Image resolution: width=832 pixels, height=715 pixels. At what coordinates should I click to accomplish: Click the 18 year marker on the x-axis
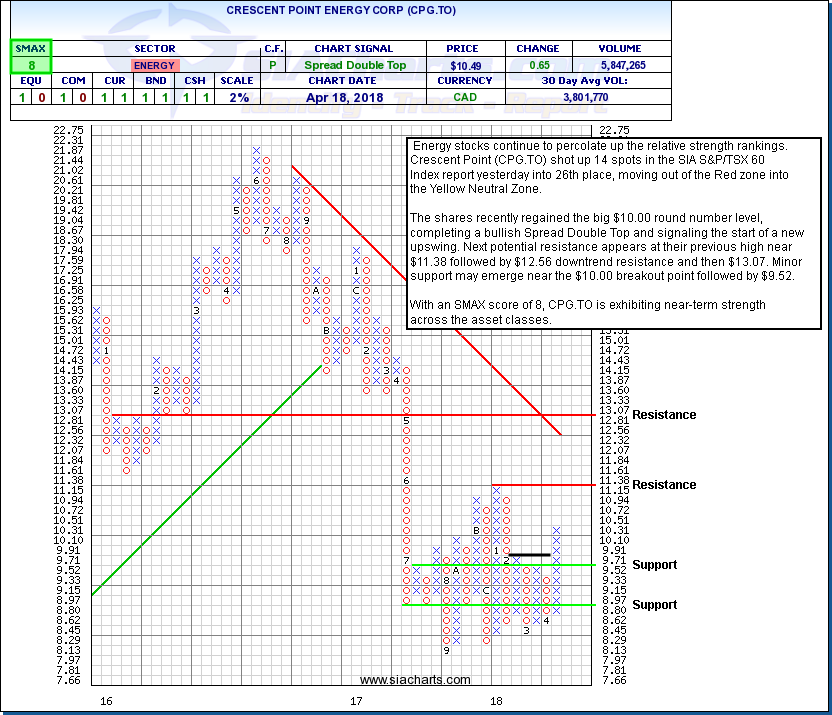tap(494, 703)
